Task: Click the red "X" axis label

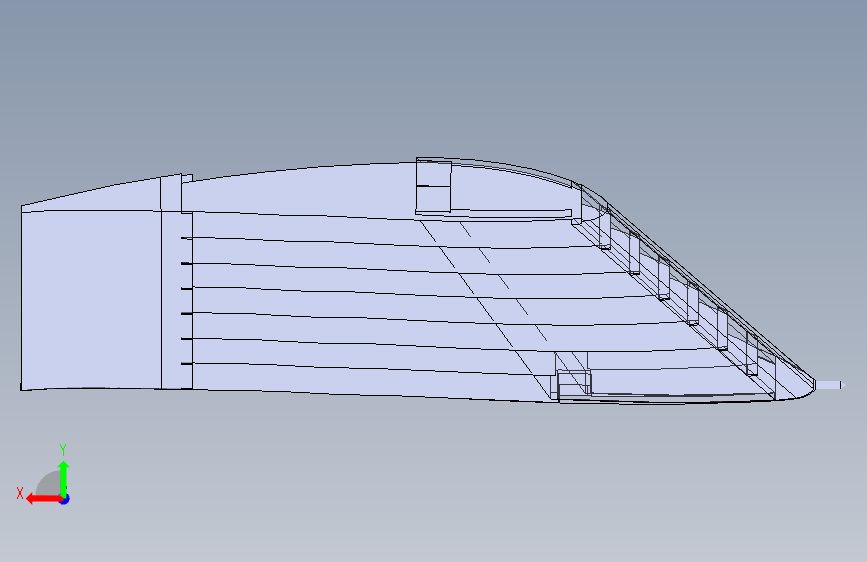Action: point(20,493)
